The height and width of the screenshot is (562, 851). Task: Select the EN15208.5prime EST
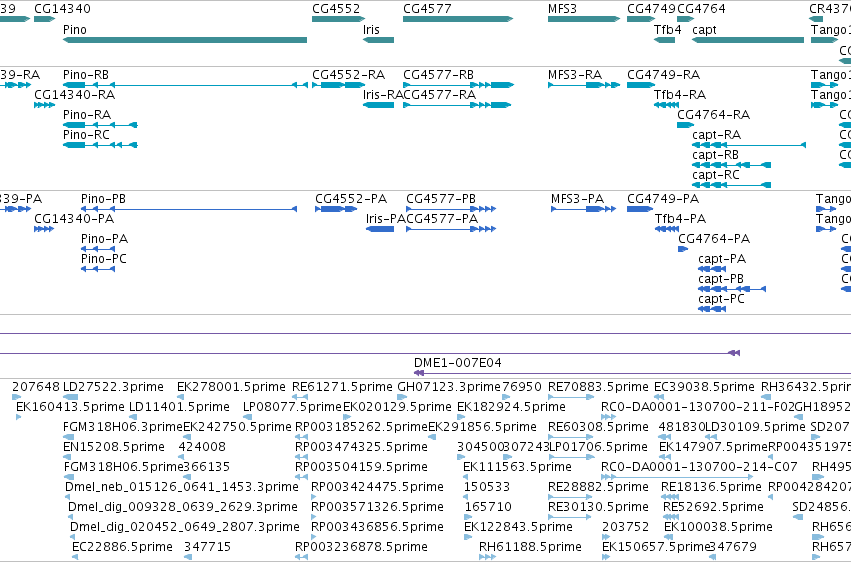click(67, 458)
